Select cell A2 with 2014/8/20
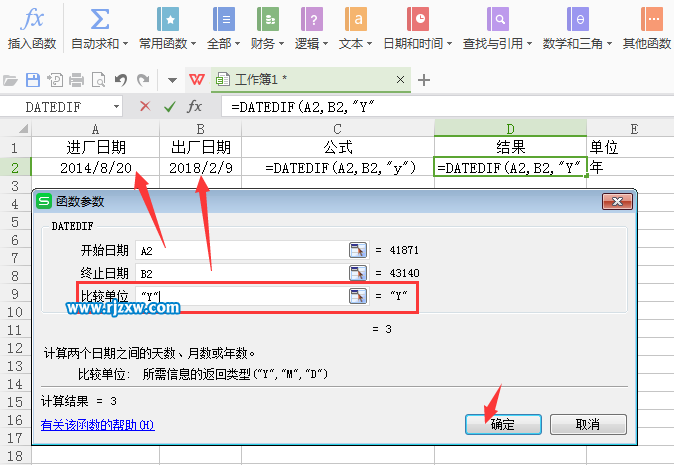 click(x=95, y=167)
